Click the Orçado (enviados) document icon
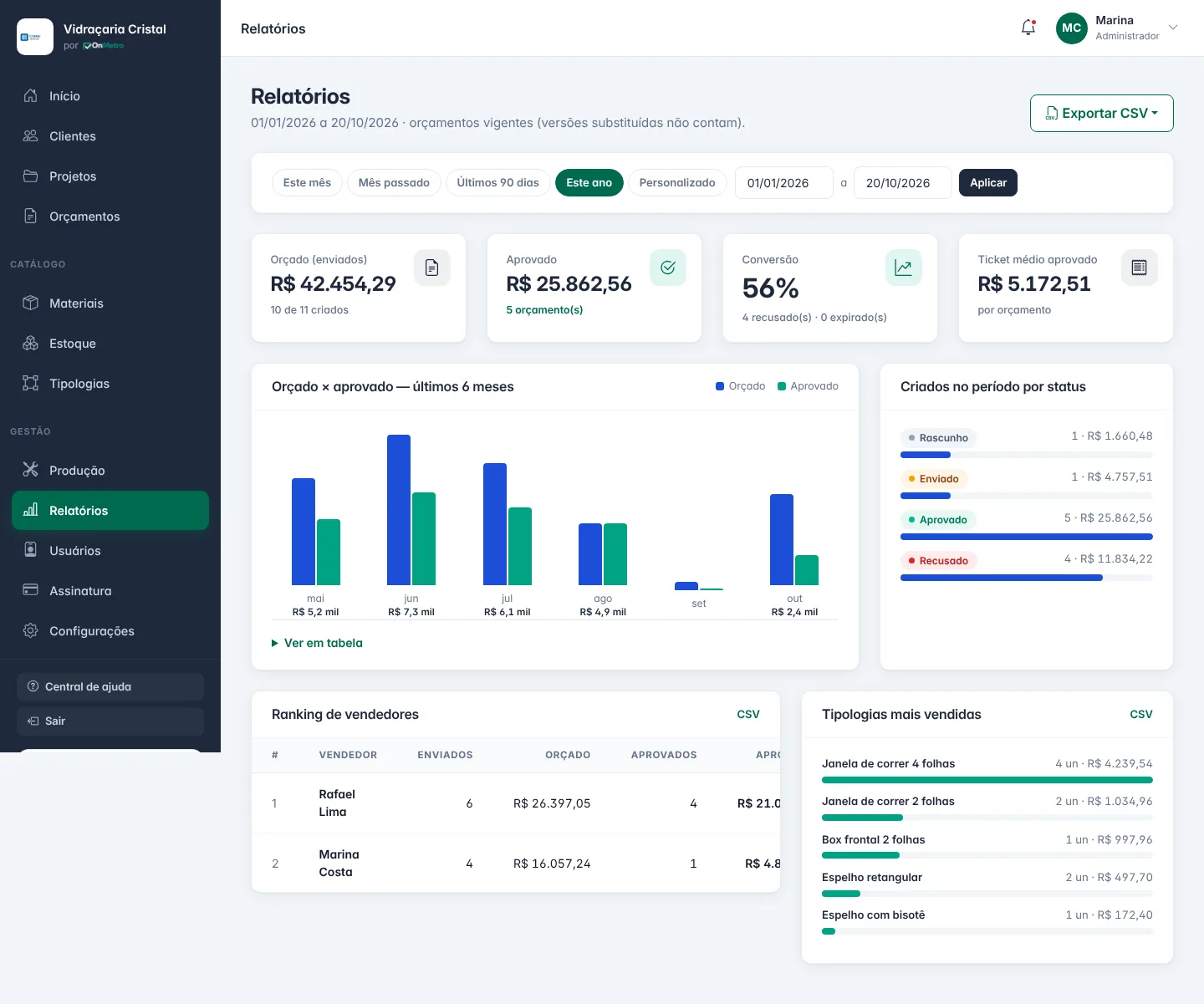This screenshot has width=1204, height=1004. click(432, 268)
